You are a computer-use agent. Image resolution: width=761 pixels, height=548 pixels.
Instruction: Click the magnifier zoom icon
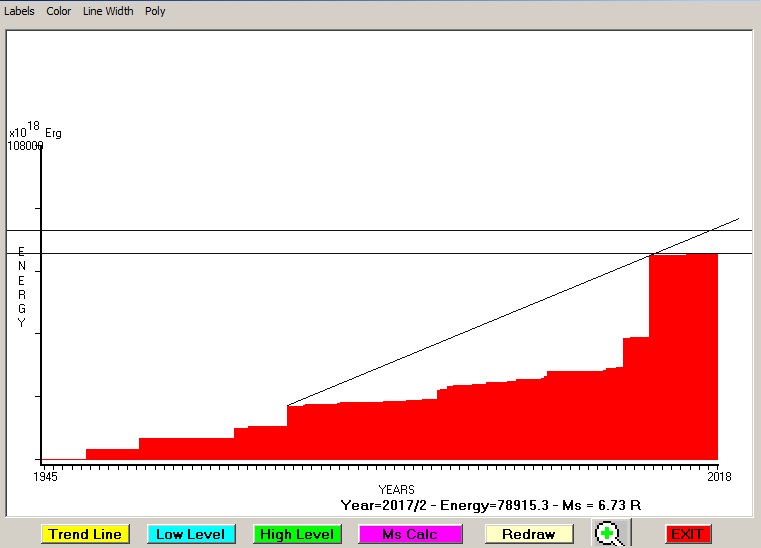coord(607,534)
